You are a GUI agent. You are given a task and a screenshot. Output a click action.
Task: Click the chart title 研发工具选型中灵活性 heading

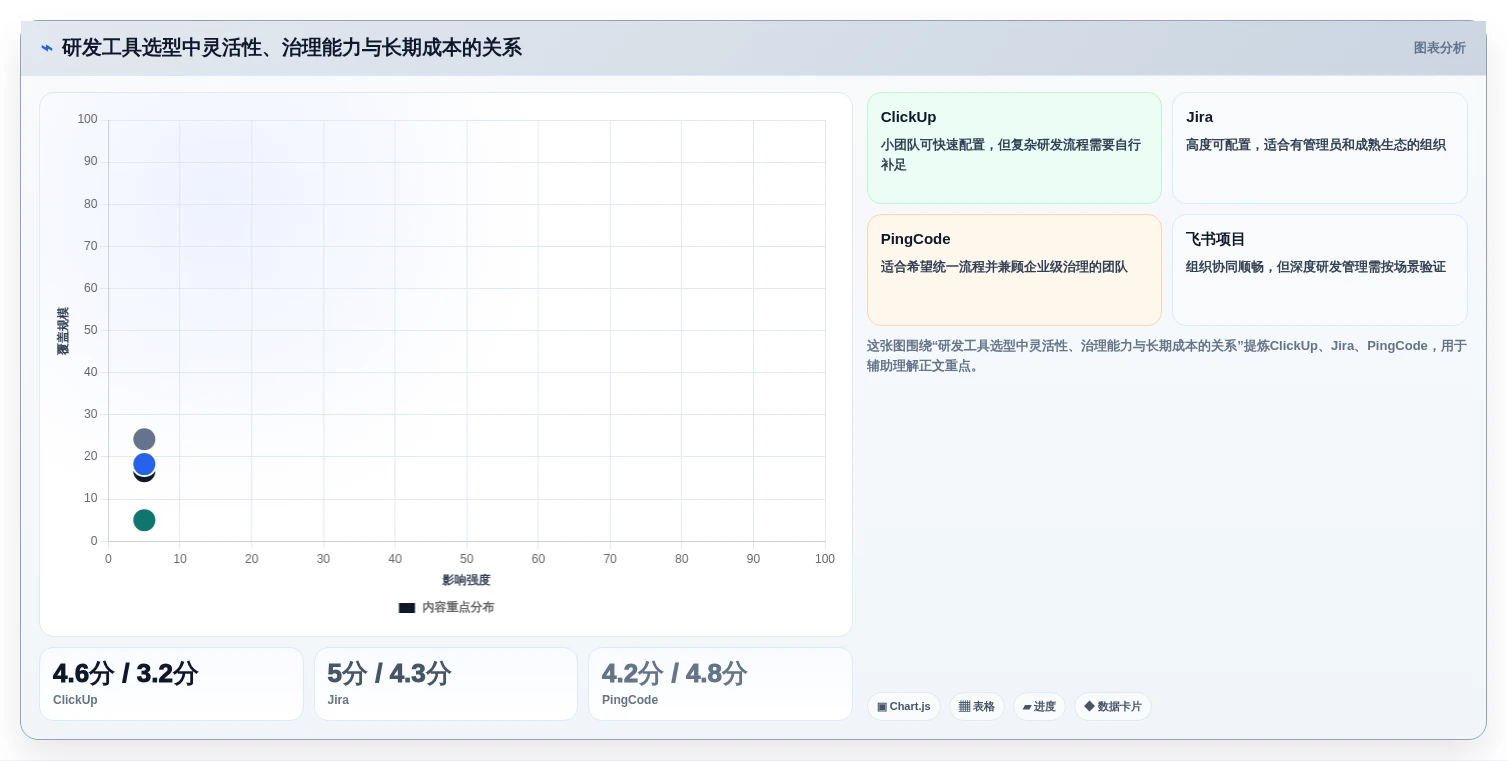pyautogui.click(x=291, y=48)
